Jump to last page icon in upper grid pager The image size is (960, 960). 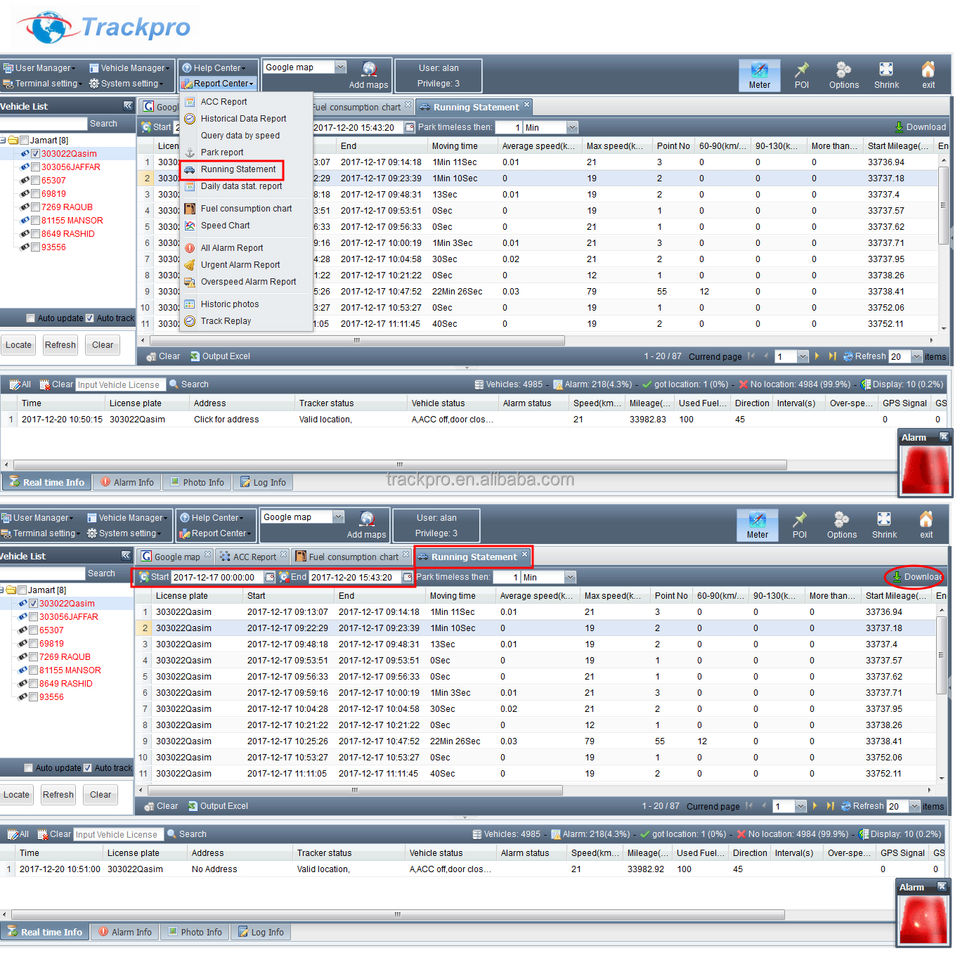(x=832, y=356)
